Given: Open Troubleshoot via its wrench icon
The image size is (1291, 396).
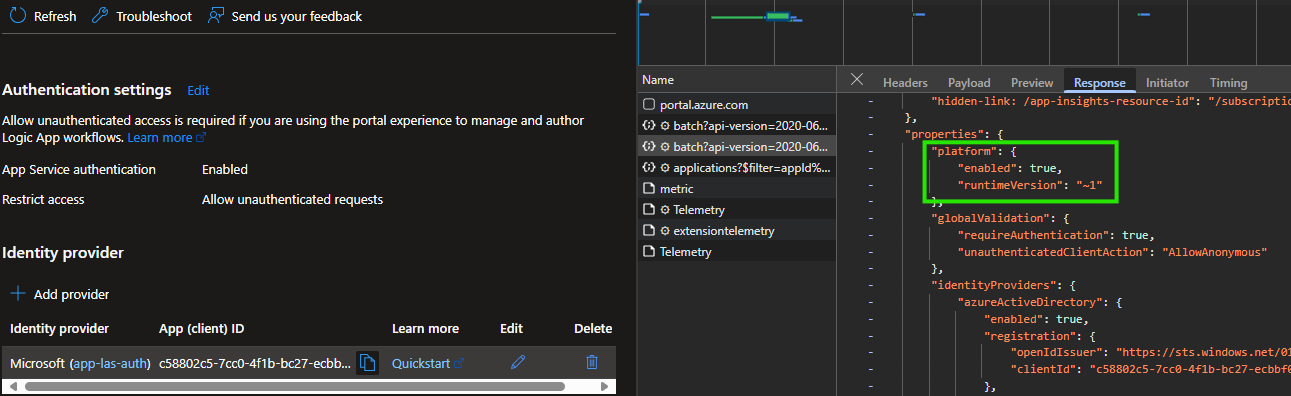Looking at the screenshot, I should [x=99, y=16].
